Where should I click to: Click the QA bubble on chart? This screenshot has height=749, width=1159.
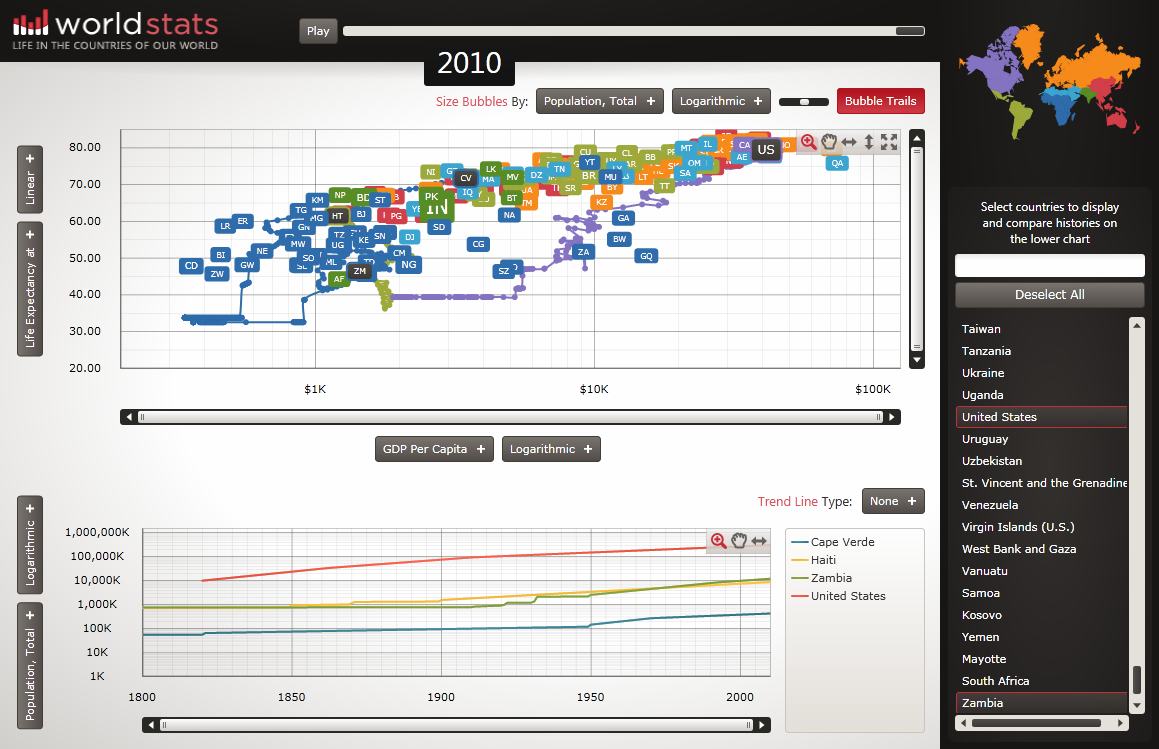[x=837, y=163]
